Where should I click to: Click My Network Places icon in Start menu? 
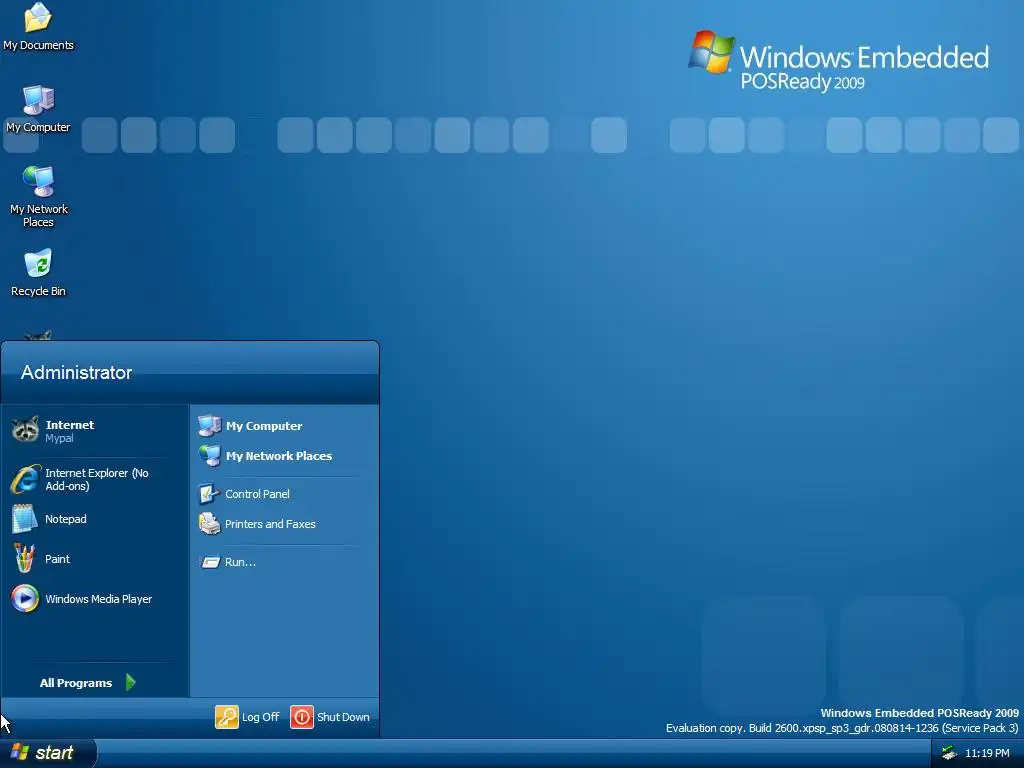(x=210, y=456)
